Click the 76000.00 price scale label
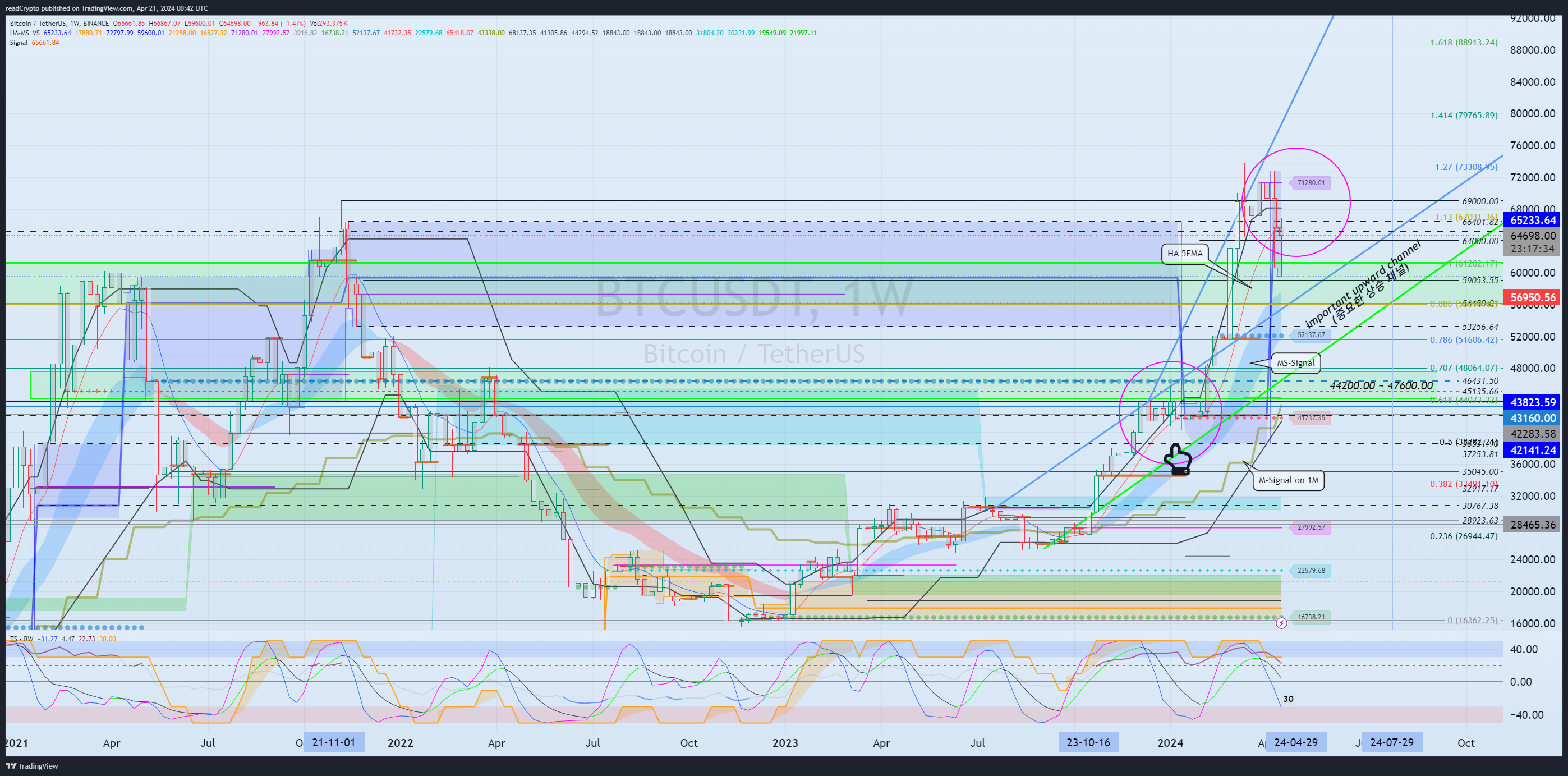Image resolution: width=1568 pixels, height=776 pixels. 1533,145
